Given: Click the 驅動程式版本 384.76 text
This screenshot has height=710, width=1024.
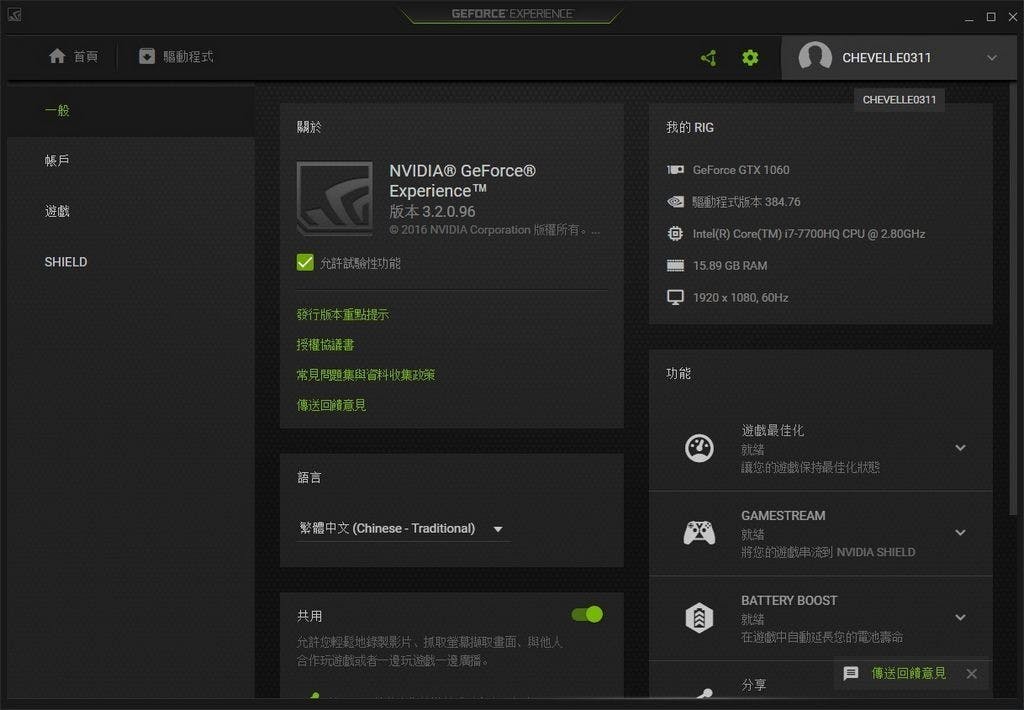Looking at the screenshot, I should pyautogui.click(x=746, y=202).
